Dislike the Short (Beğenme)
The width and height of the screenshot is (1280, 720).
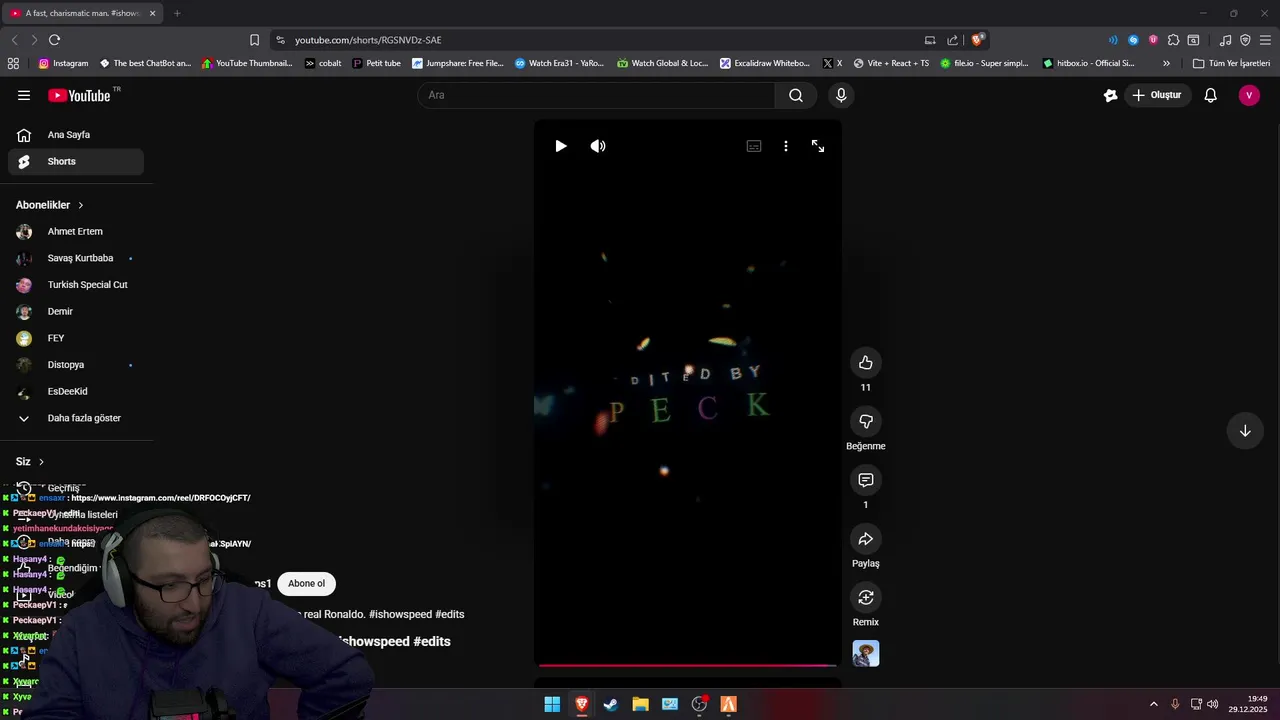point(866,421)
